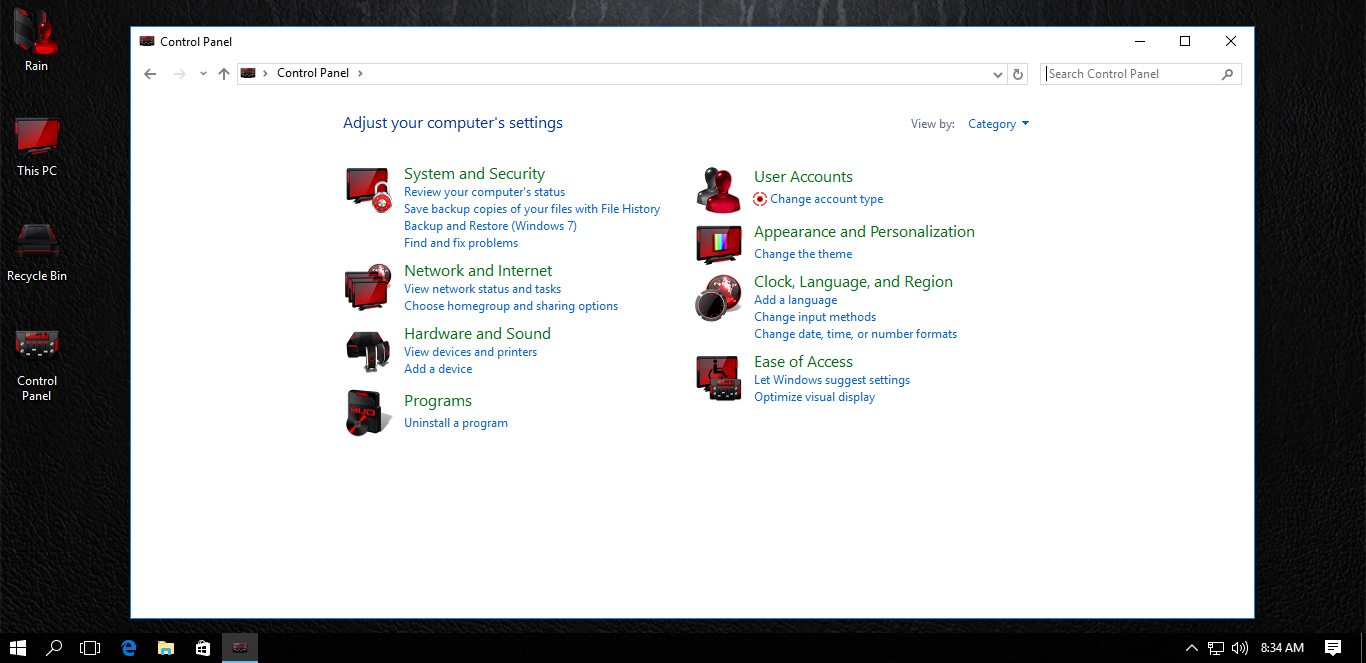Open View devices and printers

(x=470, y=352)
